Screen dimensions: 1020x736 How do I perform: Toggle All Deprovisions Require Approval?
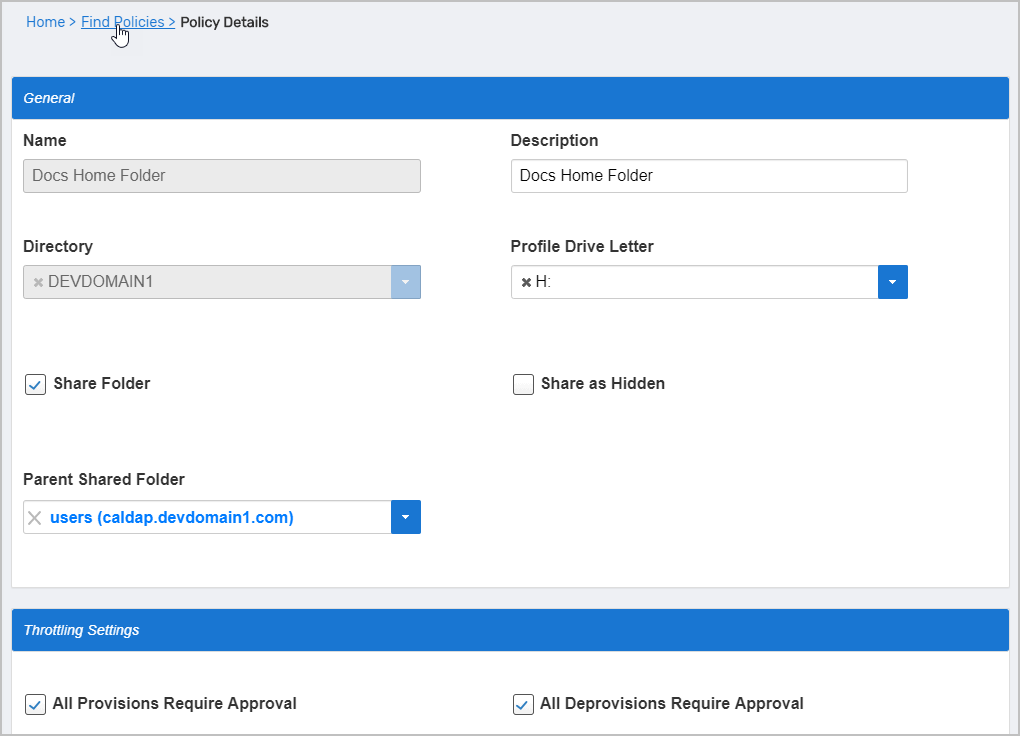523,704
